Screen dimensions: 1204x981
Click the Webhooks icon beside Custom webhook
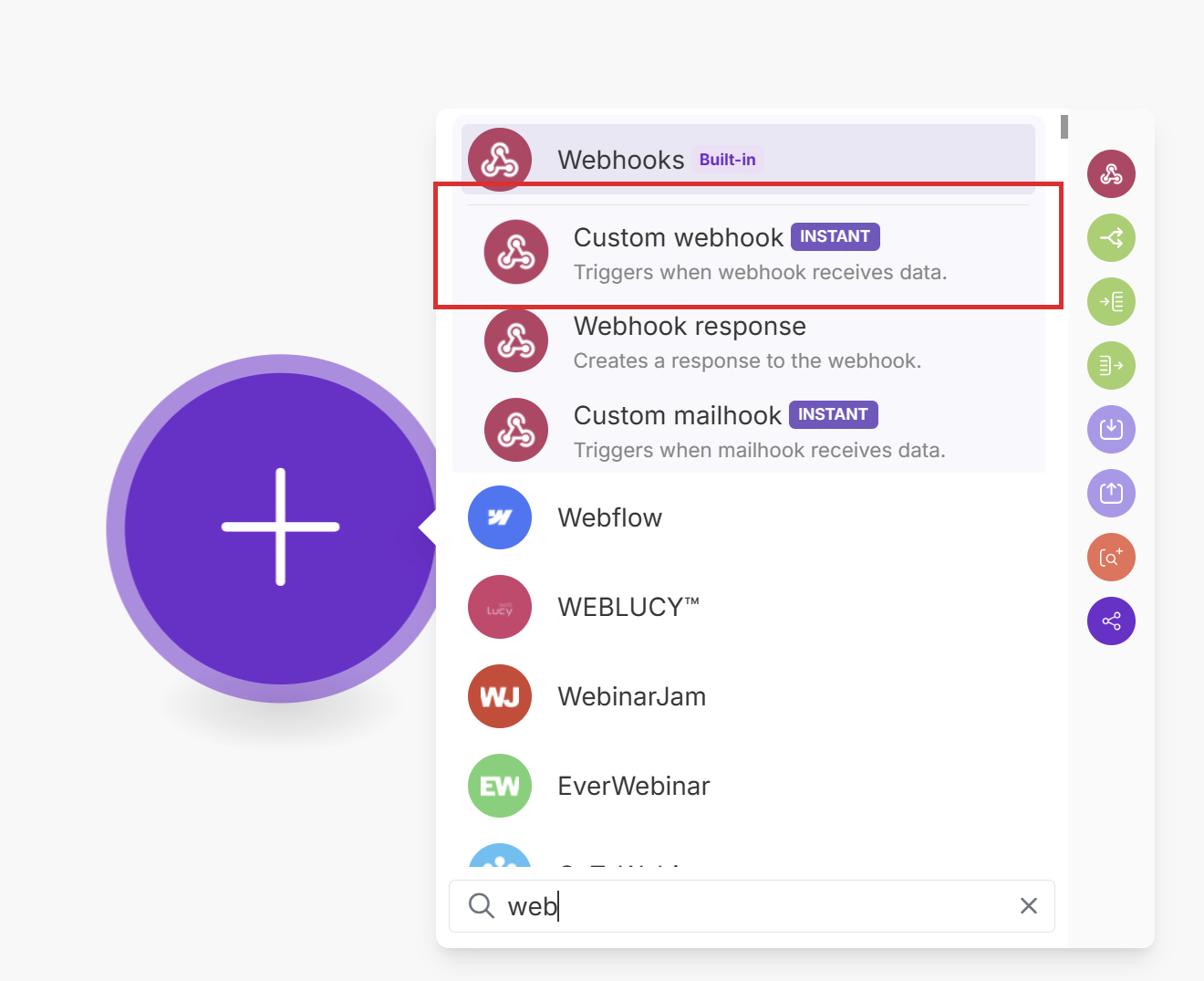[516, 252]
